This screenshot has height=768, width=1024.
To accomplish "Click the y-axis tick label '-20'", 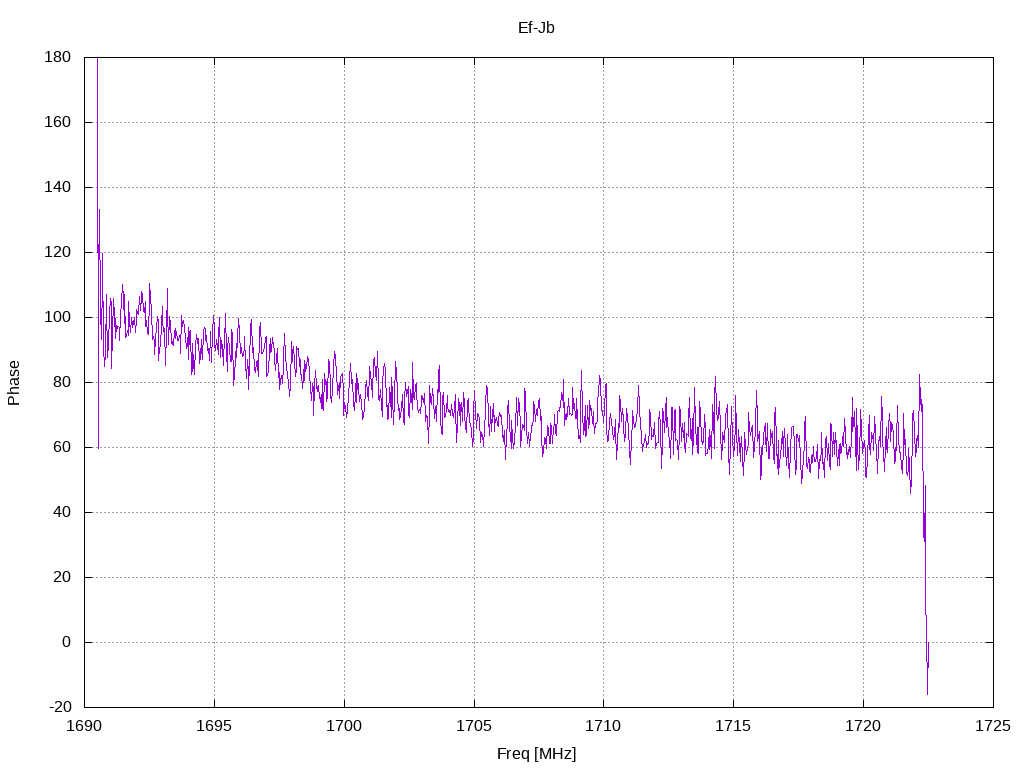I will 60,707.
